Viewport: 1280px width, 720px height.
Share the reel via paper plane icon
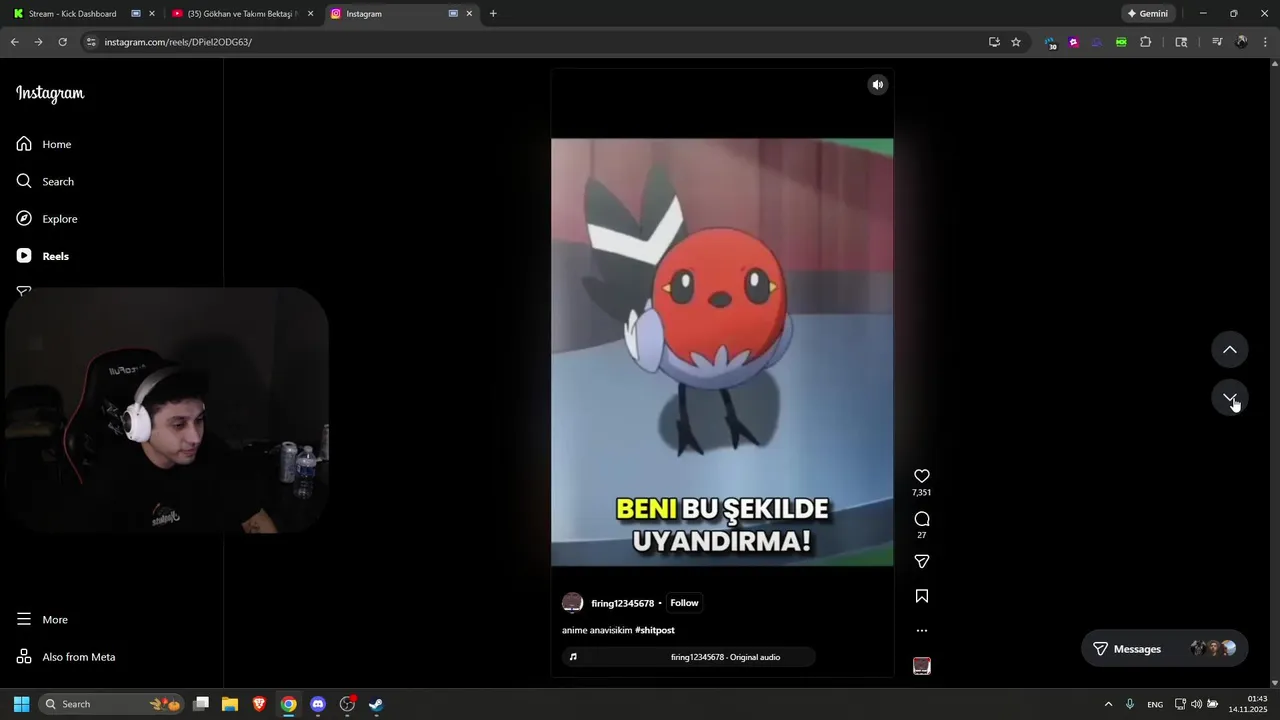(x=922, y=562)
